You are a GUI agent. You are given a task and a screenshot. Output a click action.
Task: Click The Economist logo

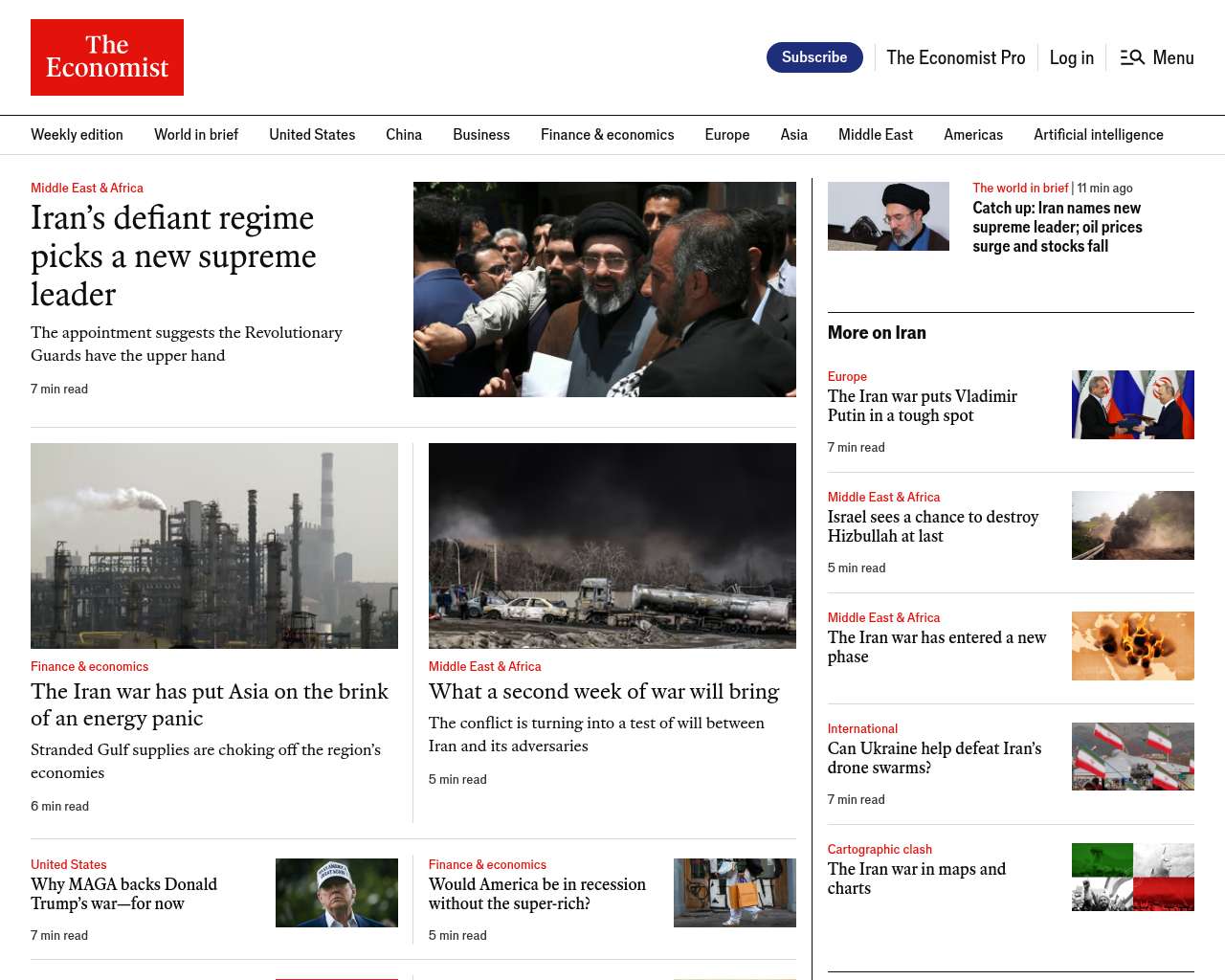tap(107, 57)
